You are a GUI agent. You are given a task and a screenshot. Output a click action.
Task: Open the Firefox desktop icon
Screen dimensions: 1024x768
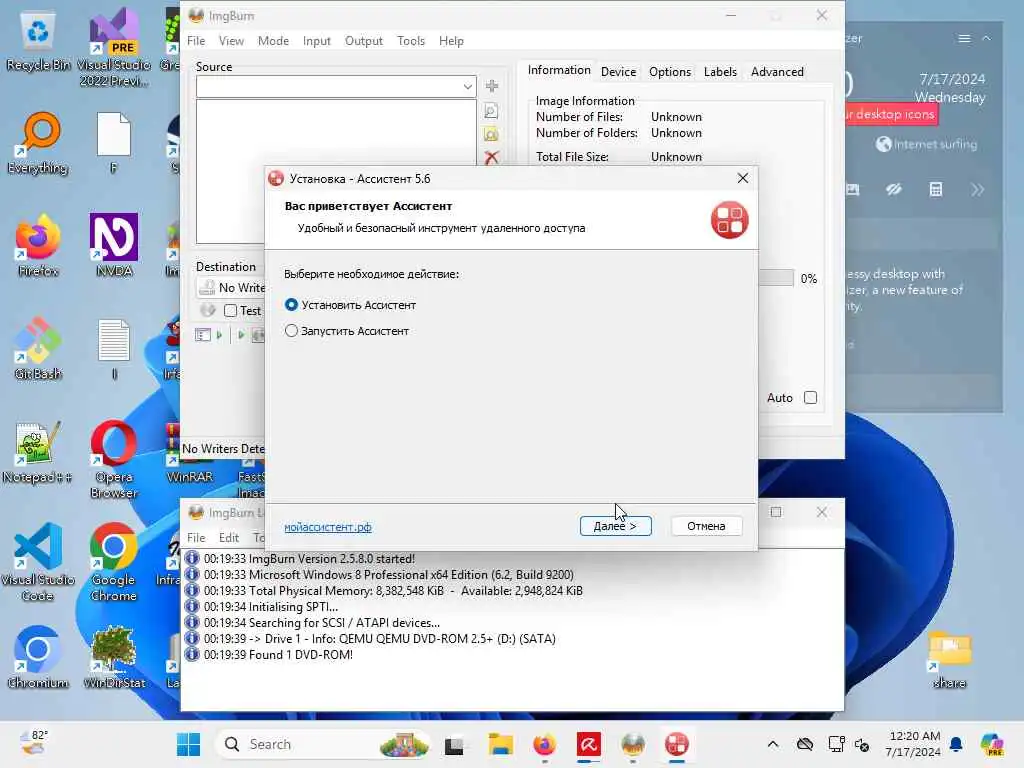pyautogui.click(x=38, y=246)
